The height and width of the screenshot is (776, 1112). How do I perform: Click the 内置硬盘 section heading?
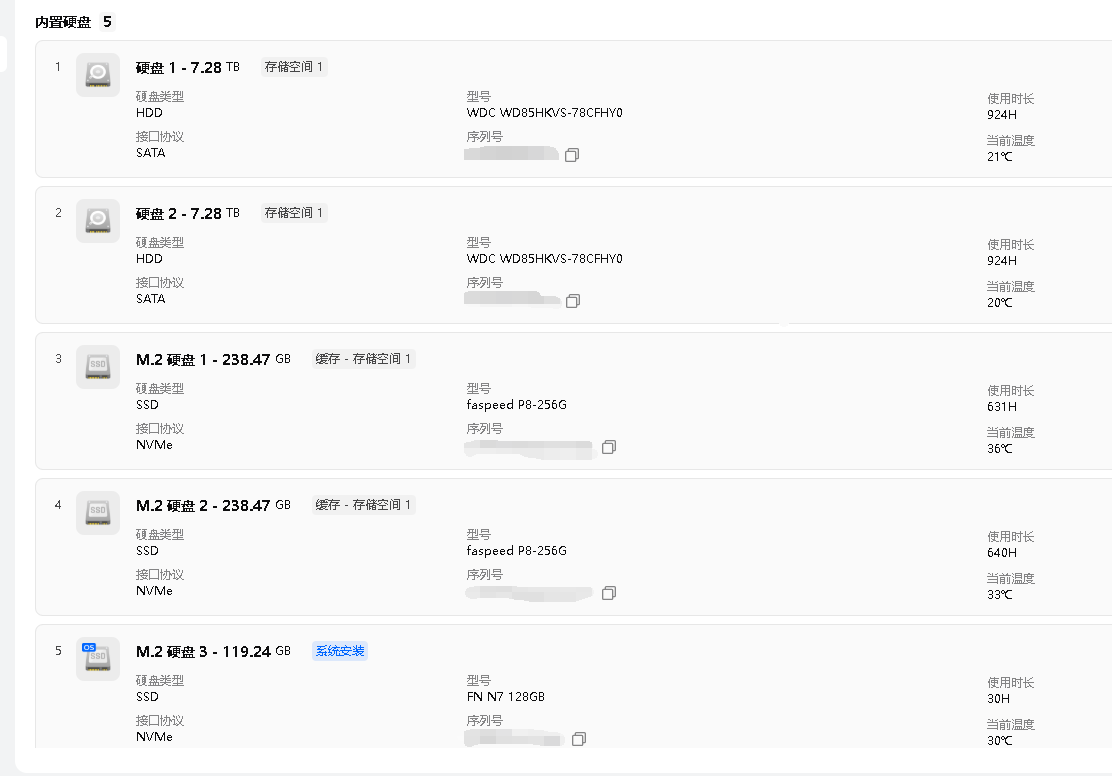63,22
